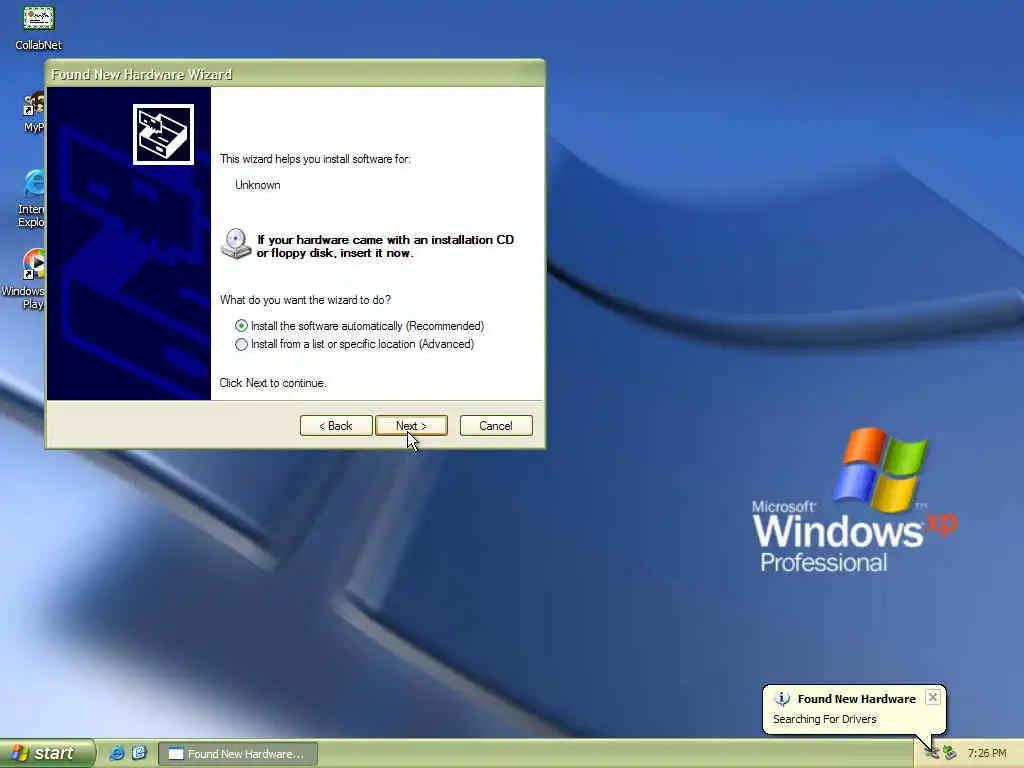Activate Found New Hardware taskbar button
The image size is (1024, 768).
tap(238, 754)
